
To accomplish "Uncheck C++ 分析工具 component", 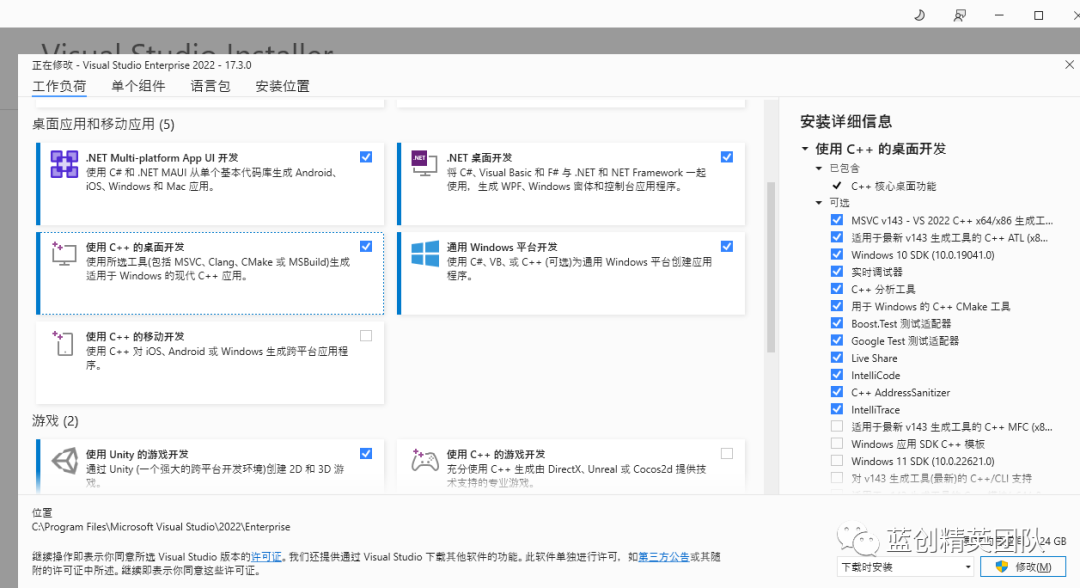I will pyautogui.click(x=837, y=289).
